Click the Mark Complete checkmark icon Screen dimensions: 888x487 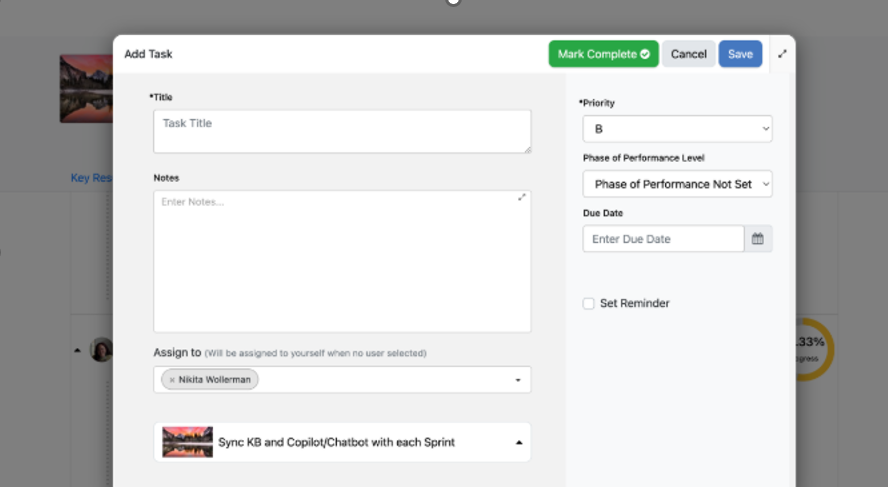click(x=645, y=54)
